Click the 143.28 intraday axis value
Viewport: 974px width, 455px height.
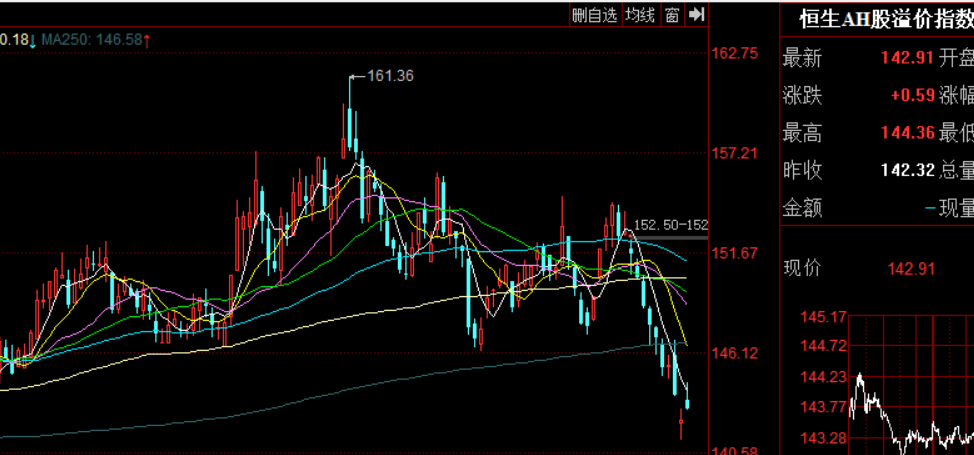(824, 438)
